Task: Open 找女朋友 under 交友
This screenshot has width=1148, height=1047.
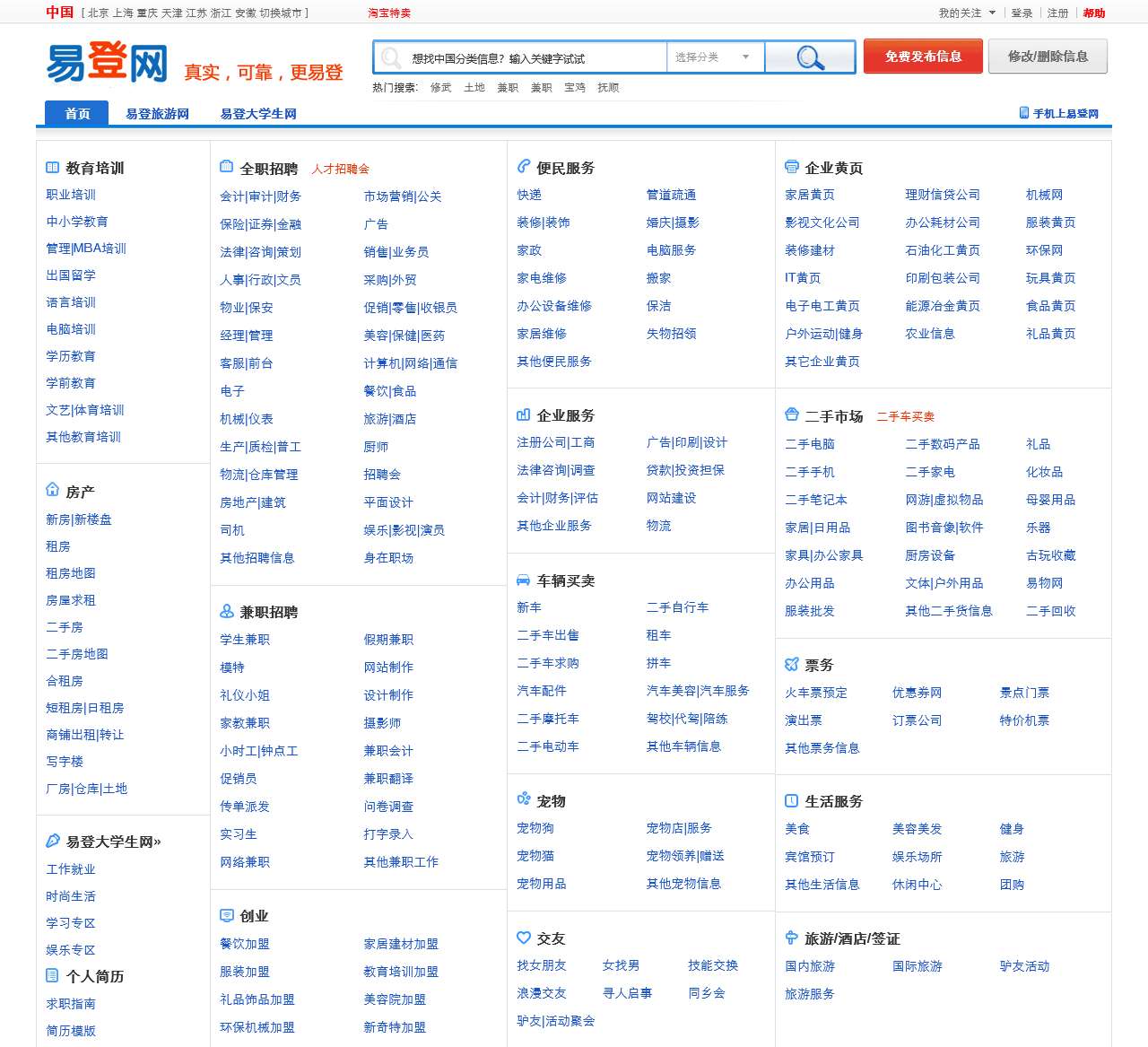Action: coord(542,965)
